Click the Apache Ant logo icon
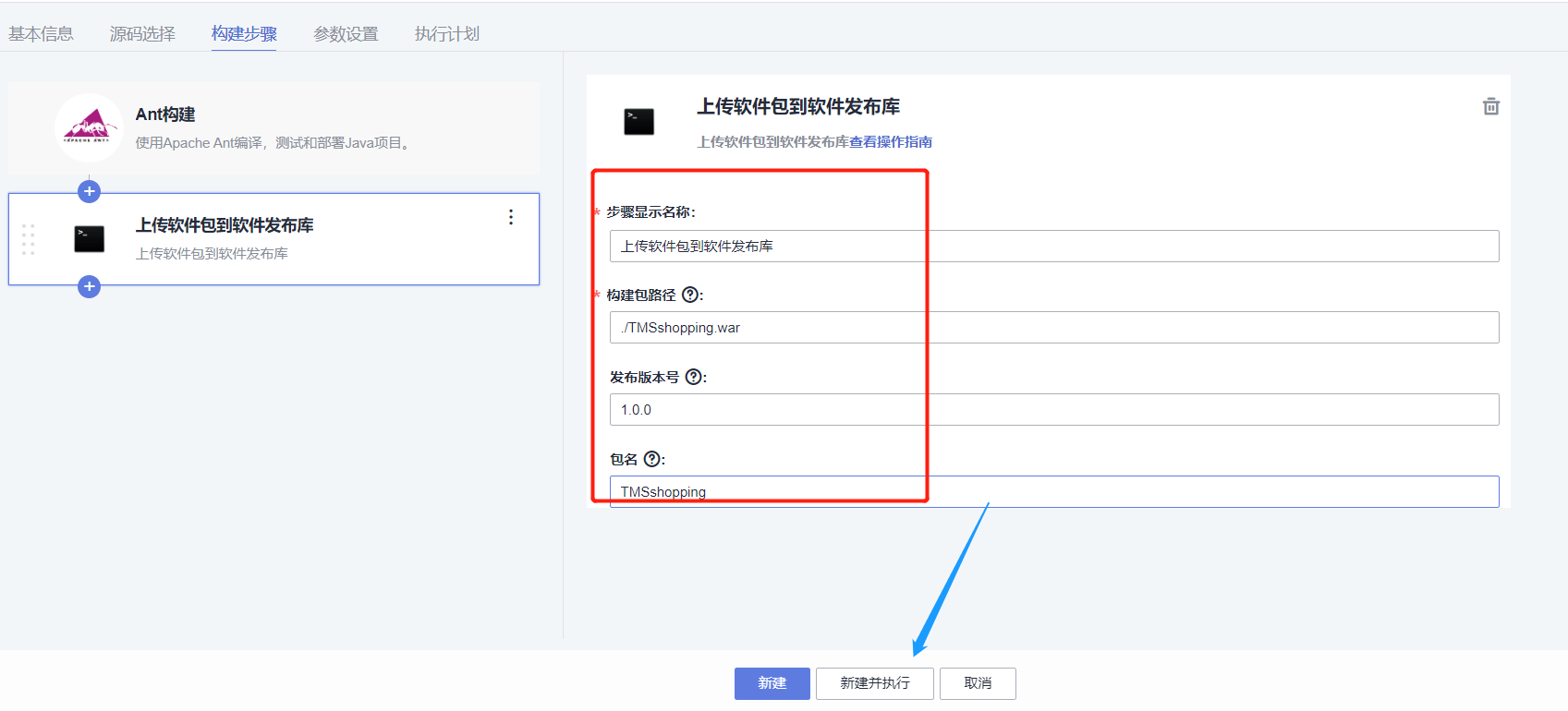The width and height of the screenshot is (1568, 711). [89, 127]
